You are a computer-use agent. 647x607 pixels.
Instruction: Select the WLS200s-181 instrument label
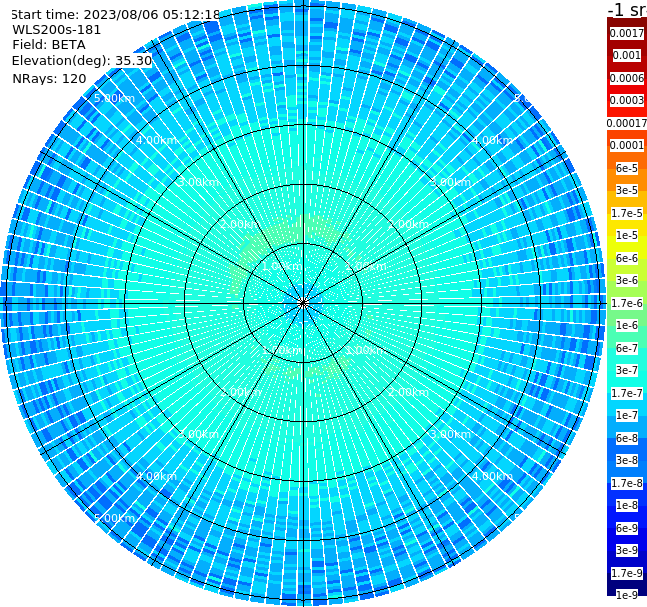57,30
